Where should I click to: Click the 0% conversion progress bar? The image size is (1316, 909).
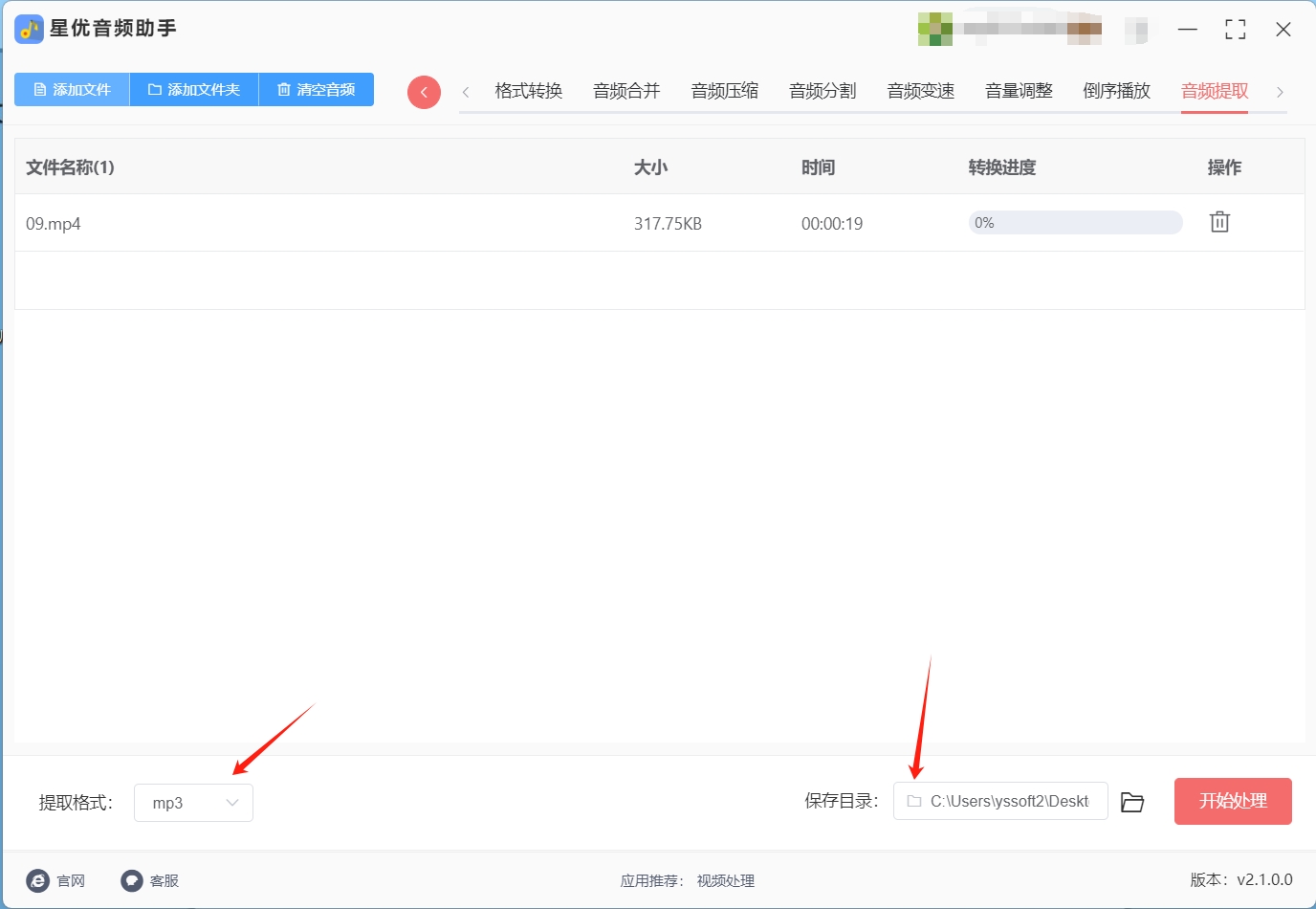(x=1075, y=223)
